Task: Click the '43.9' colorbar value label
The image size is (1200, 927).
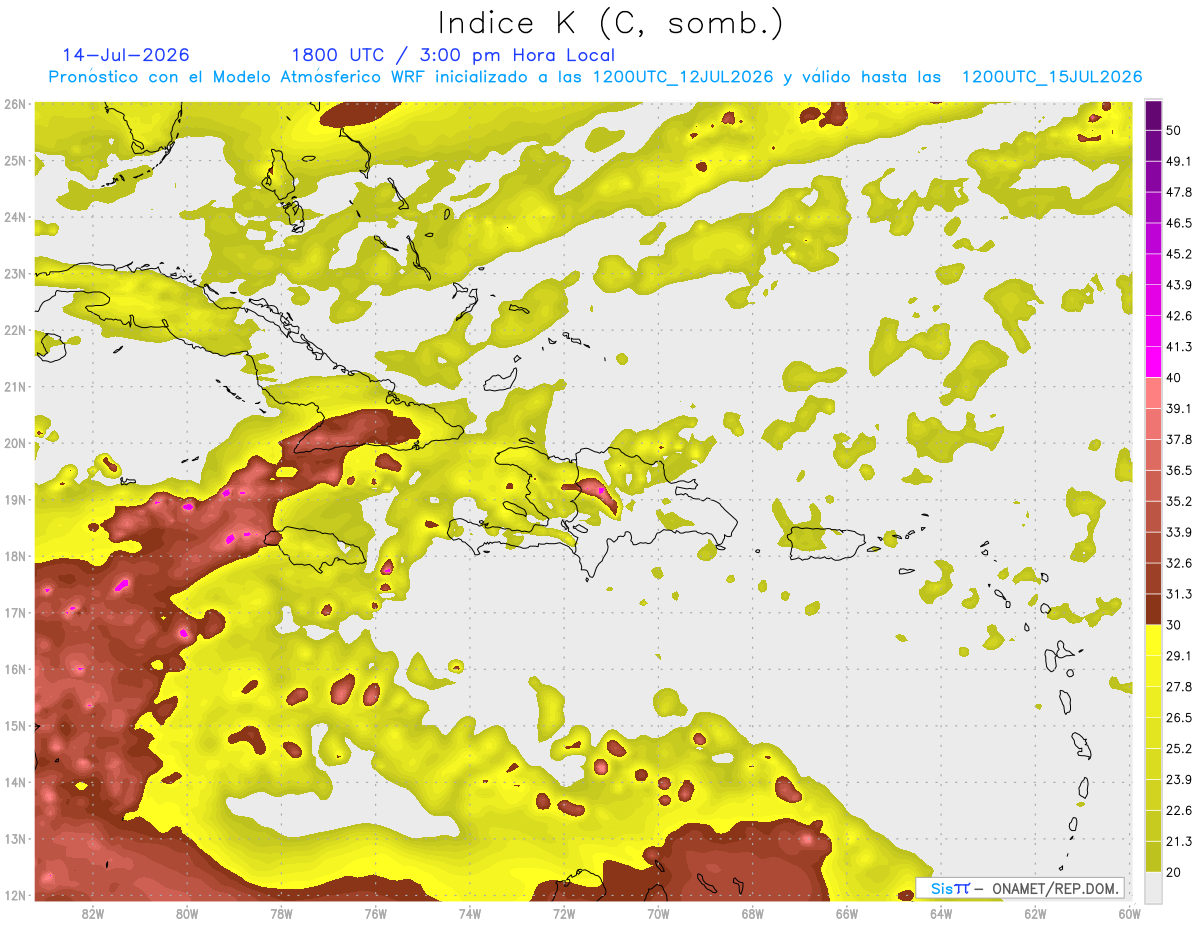Action: 1179,285
